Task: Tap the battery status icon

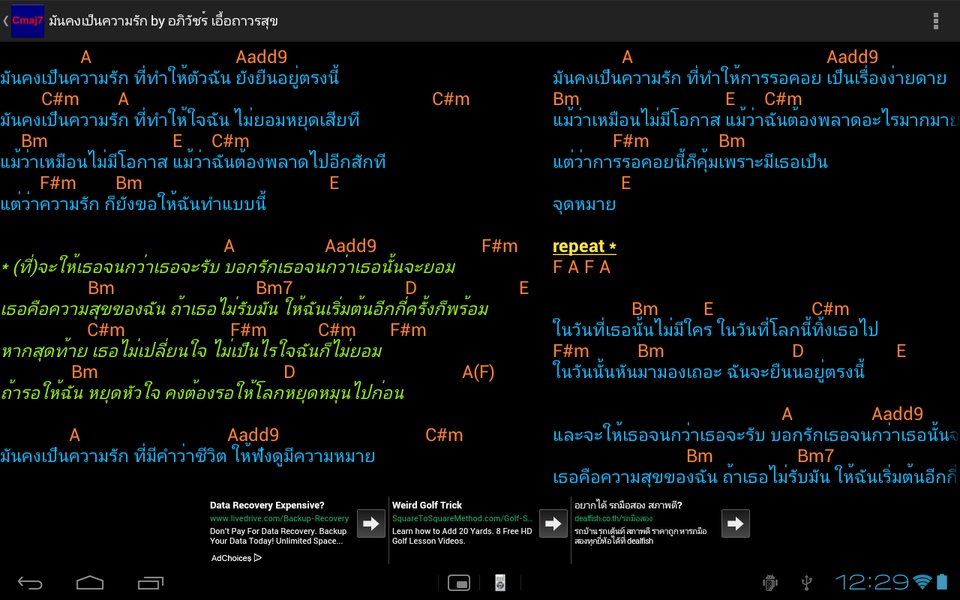Action: click(x=942, y=582)
